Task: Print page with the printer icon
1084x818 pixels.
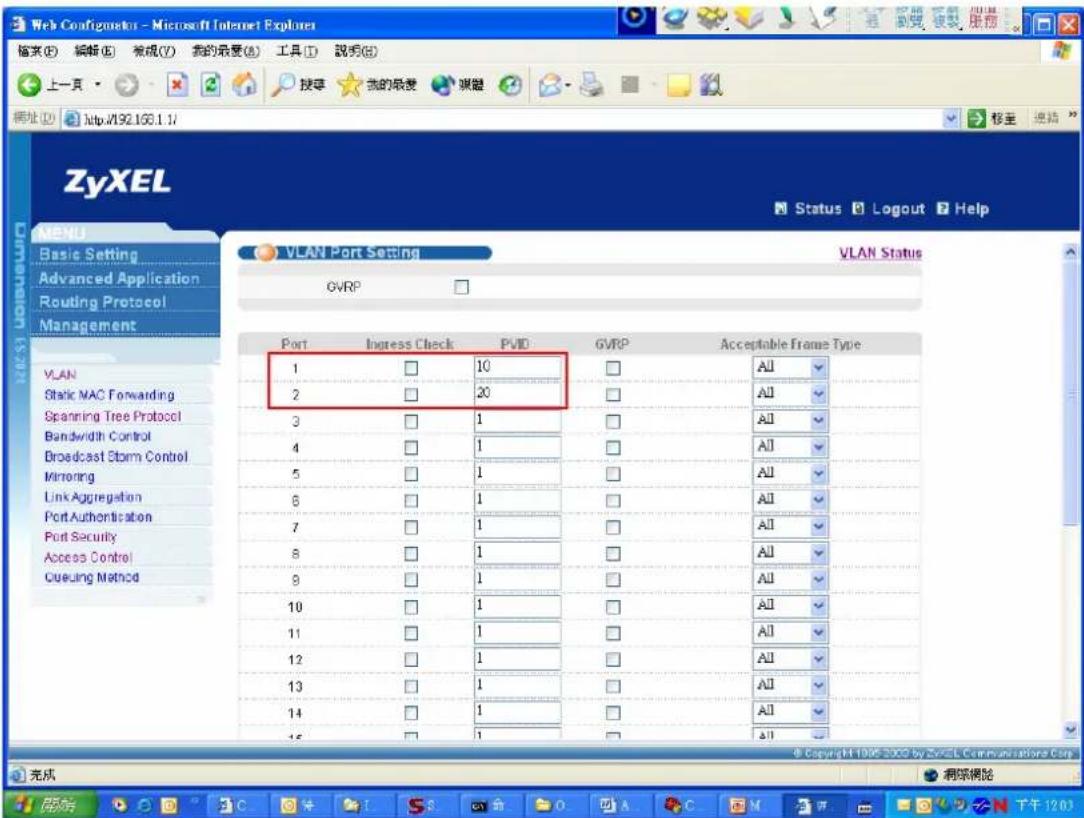Action: tap(592, 85)
